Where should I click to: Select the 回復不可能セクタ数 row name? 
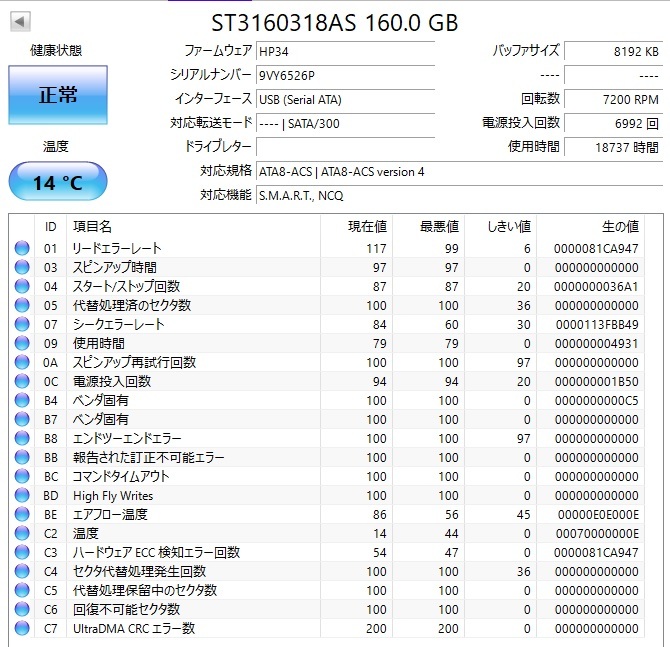(126, 609)
